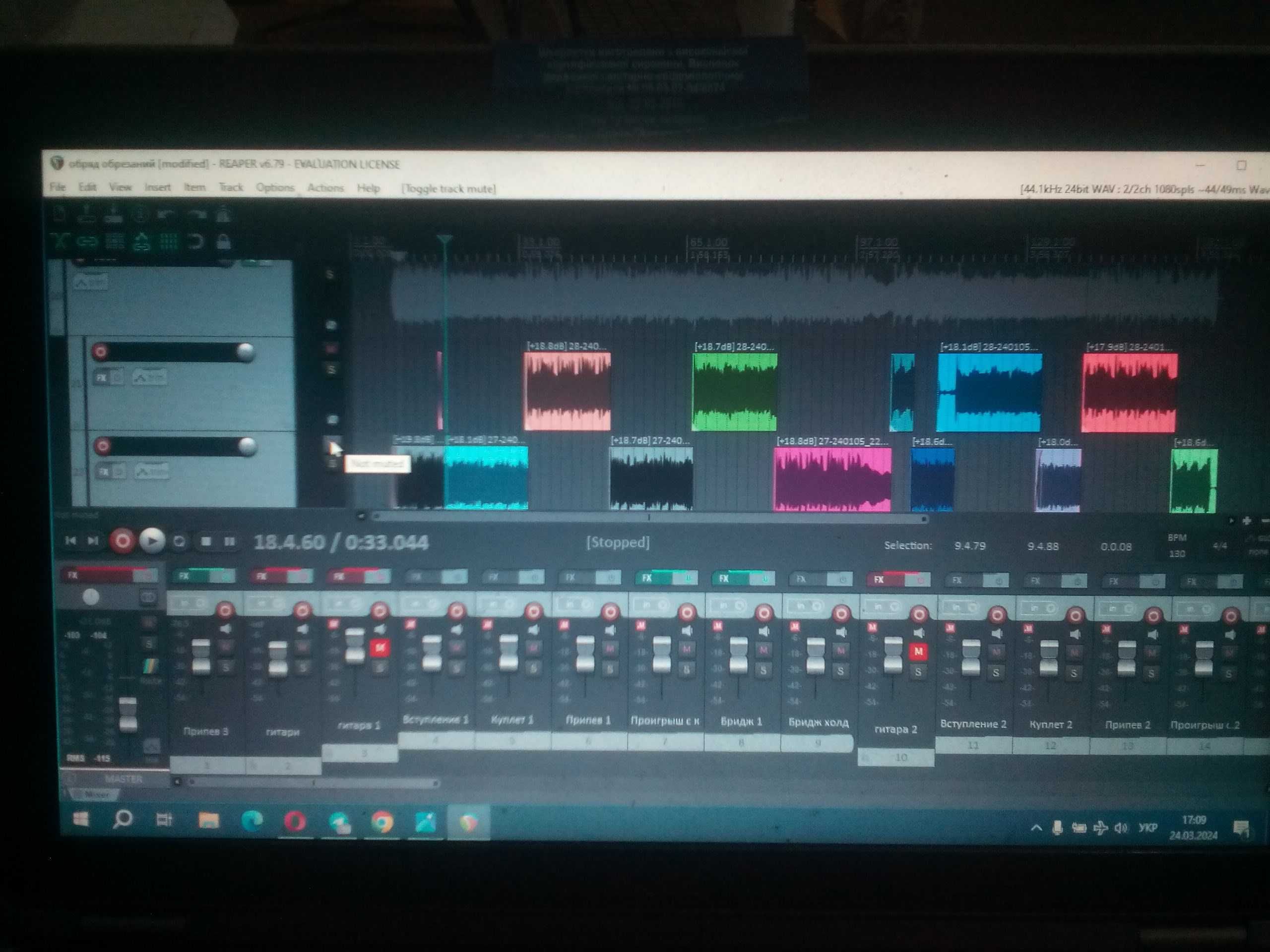The image size is (1270, 952).
Task: Click the Бридж холд track name
Action: tap(818, 722)
